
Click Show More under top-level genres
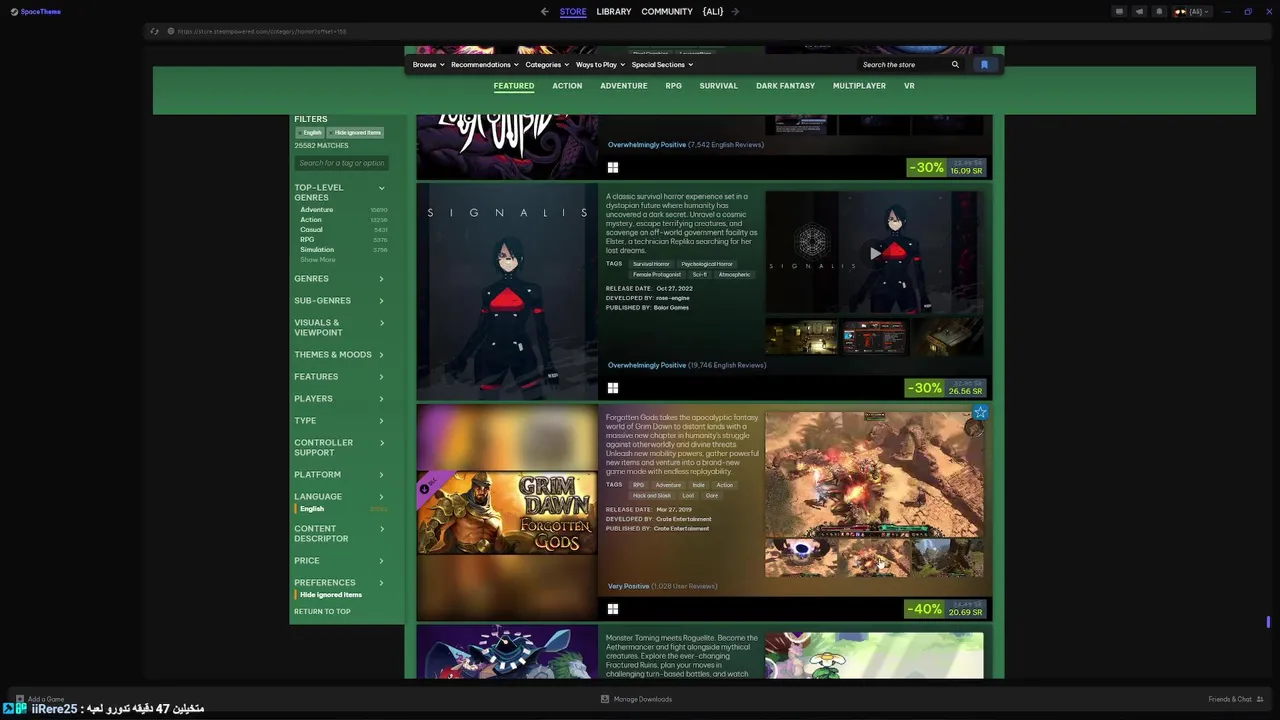318,260
